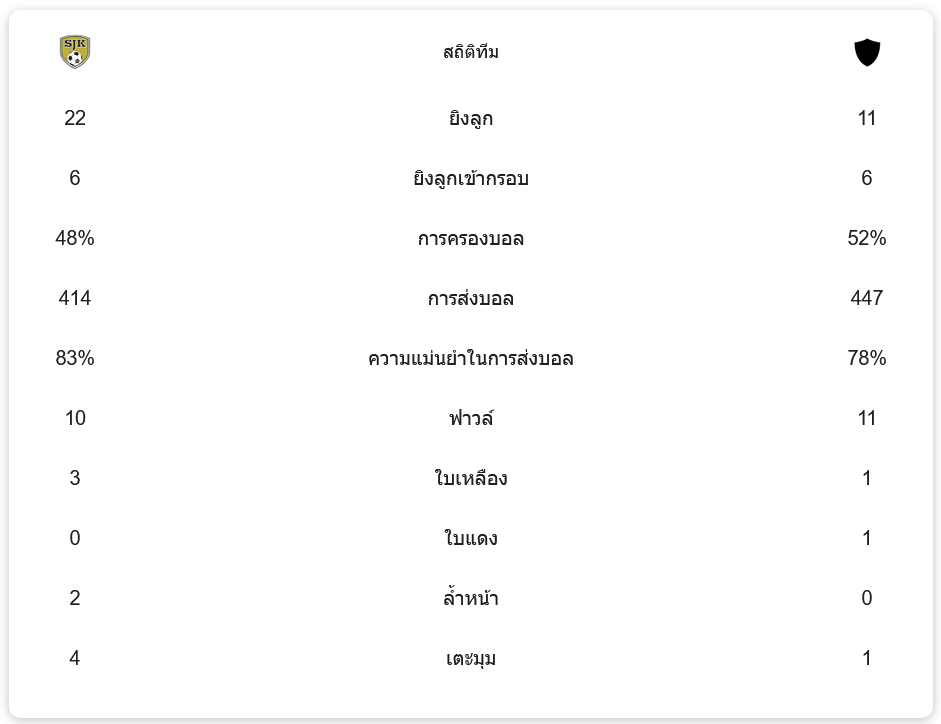Click the home team's 22 shots value

click(74, 118)
